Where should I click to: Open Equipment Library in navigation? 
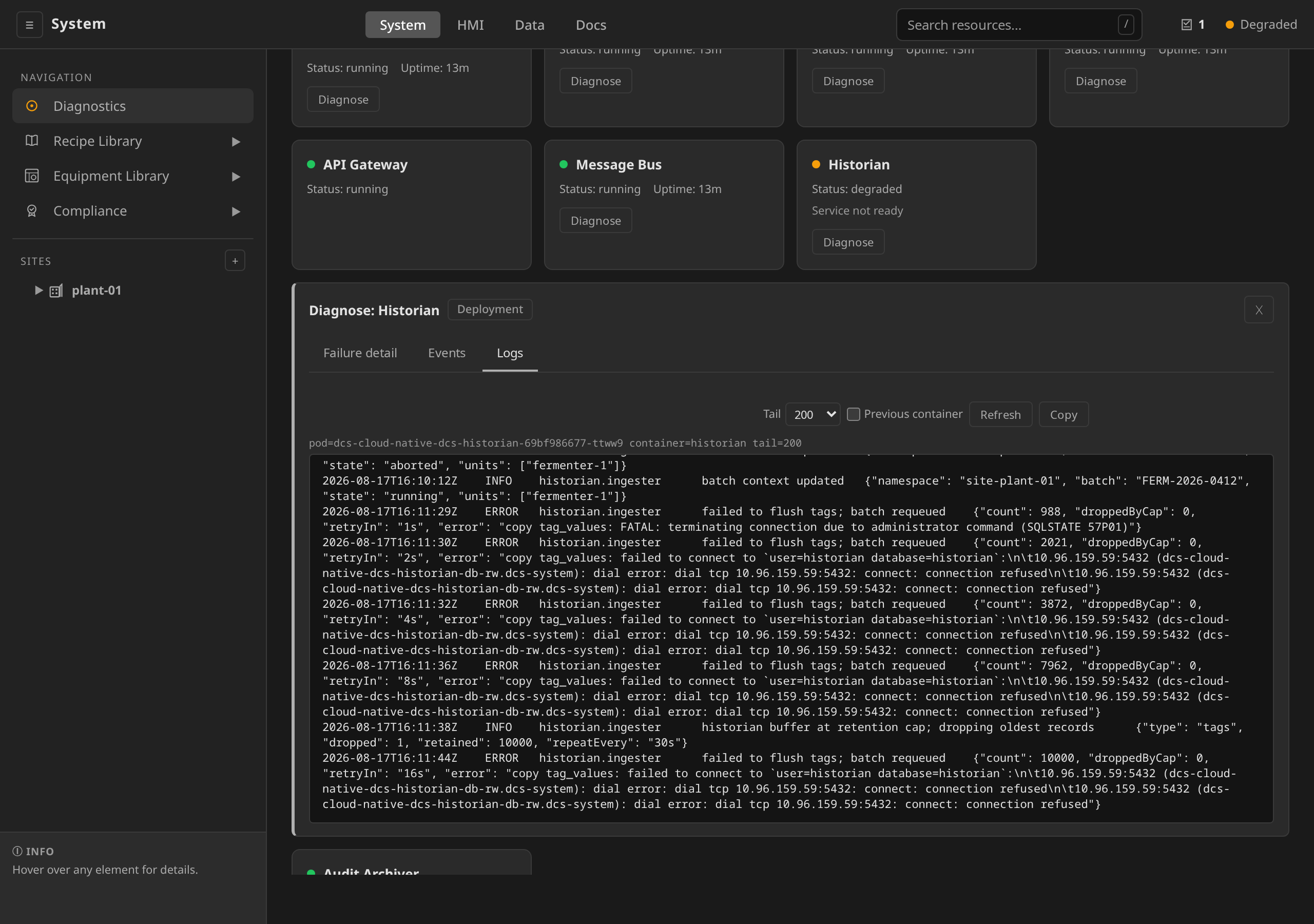[133, 176]
